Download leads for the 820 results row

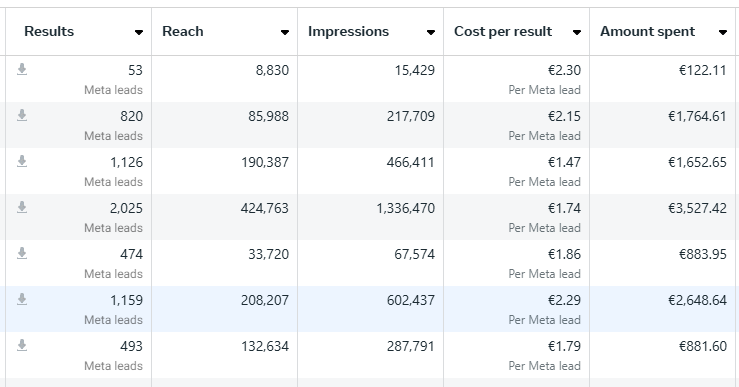pos(22,115)
